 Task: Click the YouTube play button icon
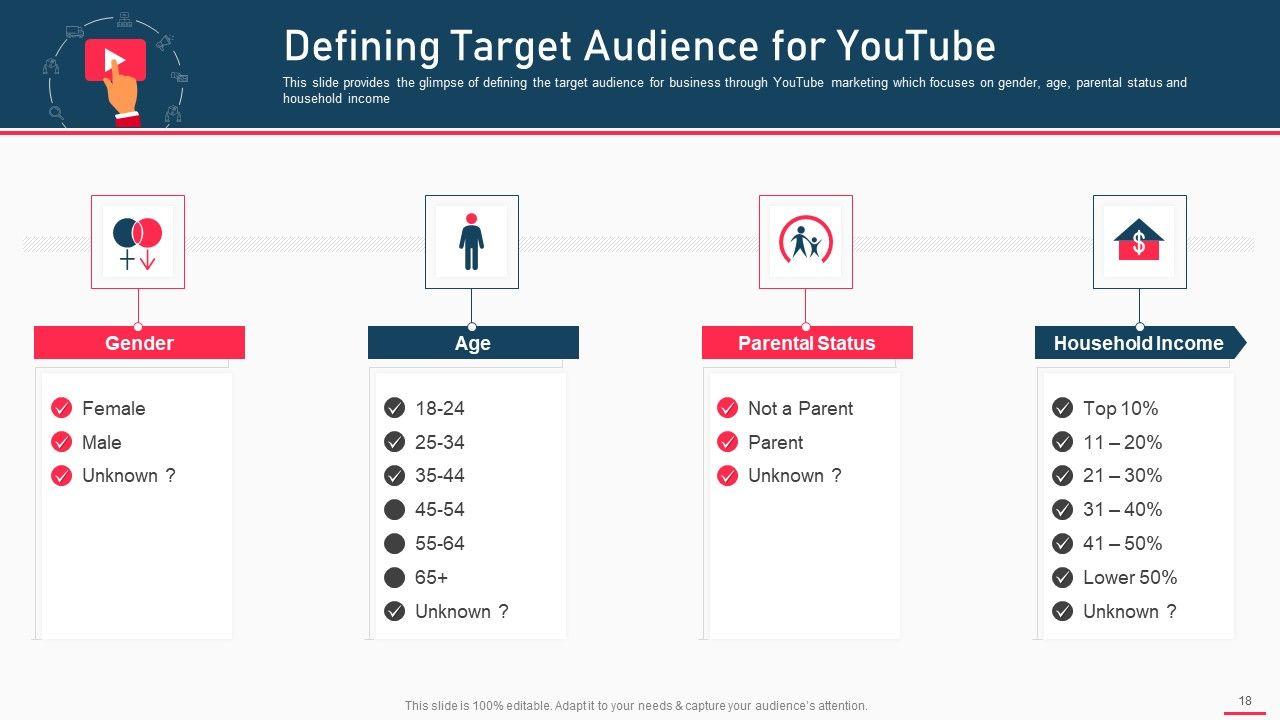(x=115, y=60)
